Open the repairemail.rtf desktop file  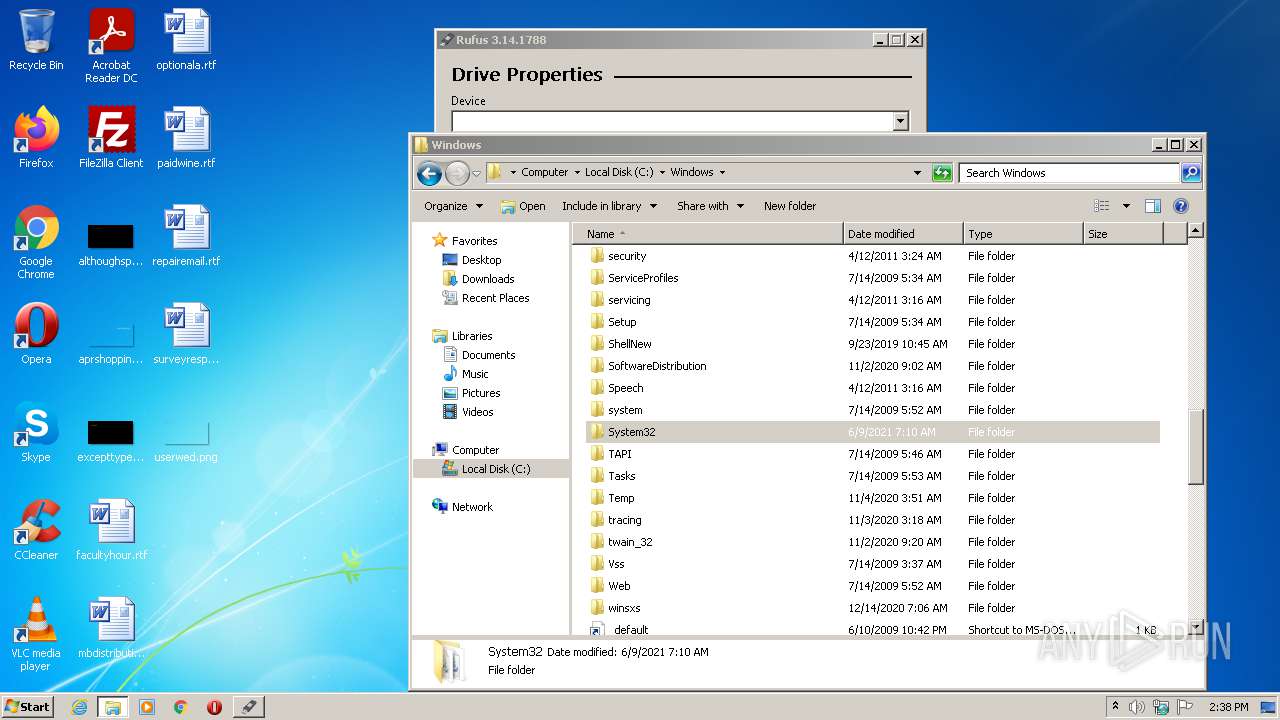click(x=186, y=236)
